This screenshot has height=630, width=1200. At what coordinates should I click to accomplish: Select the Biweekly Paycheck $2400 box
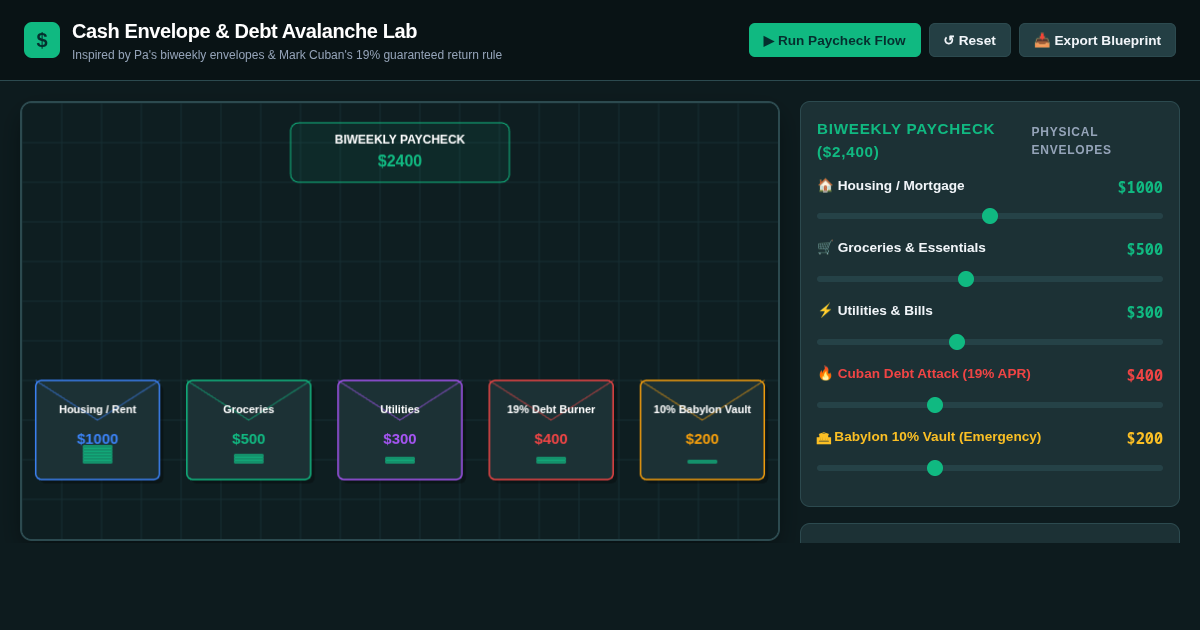[x=400, y=152]
